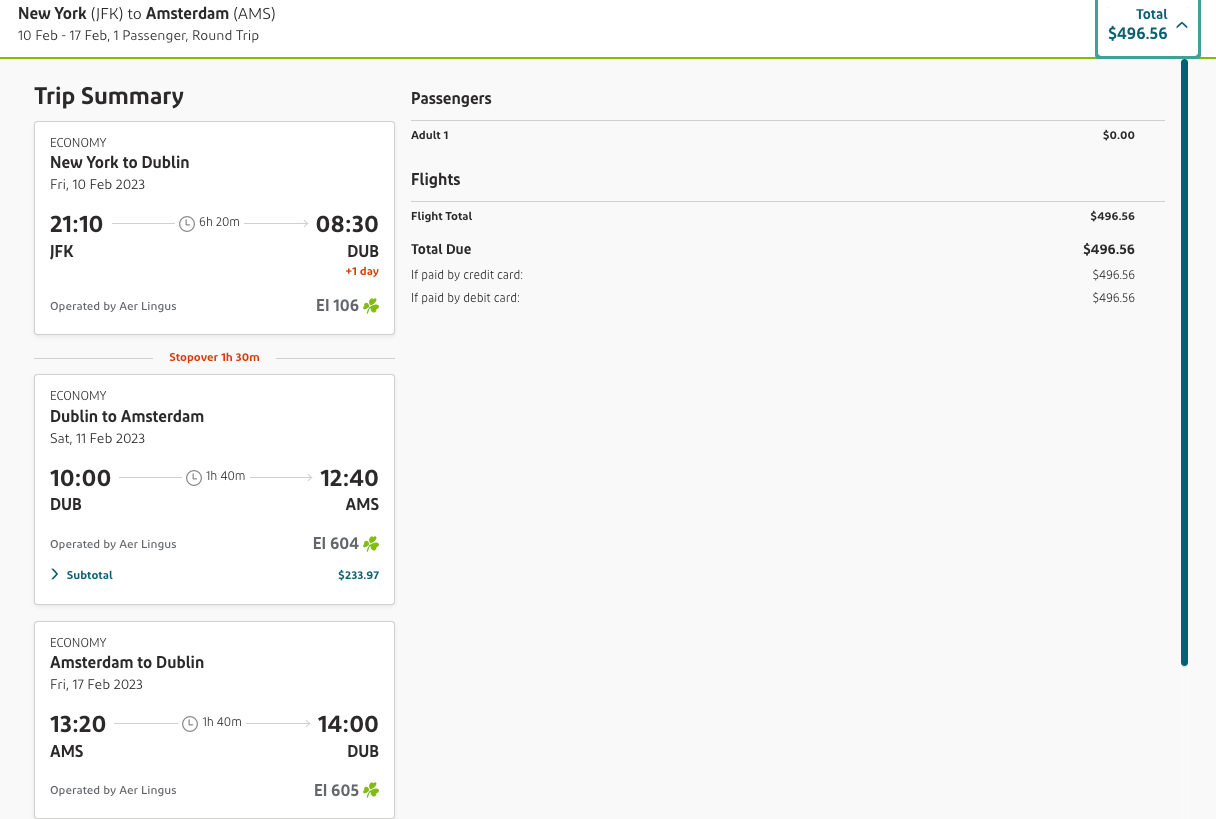
Task: Click the vertical scrollbar on the right
Action: coord(1184,362)
